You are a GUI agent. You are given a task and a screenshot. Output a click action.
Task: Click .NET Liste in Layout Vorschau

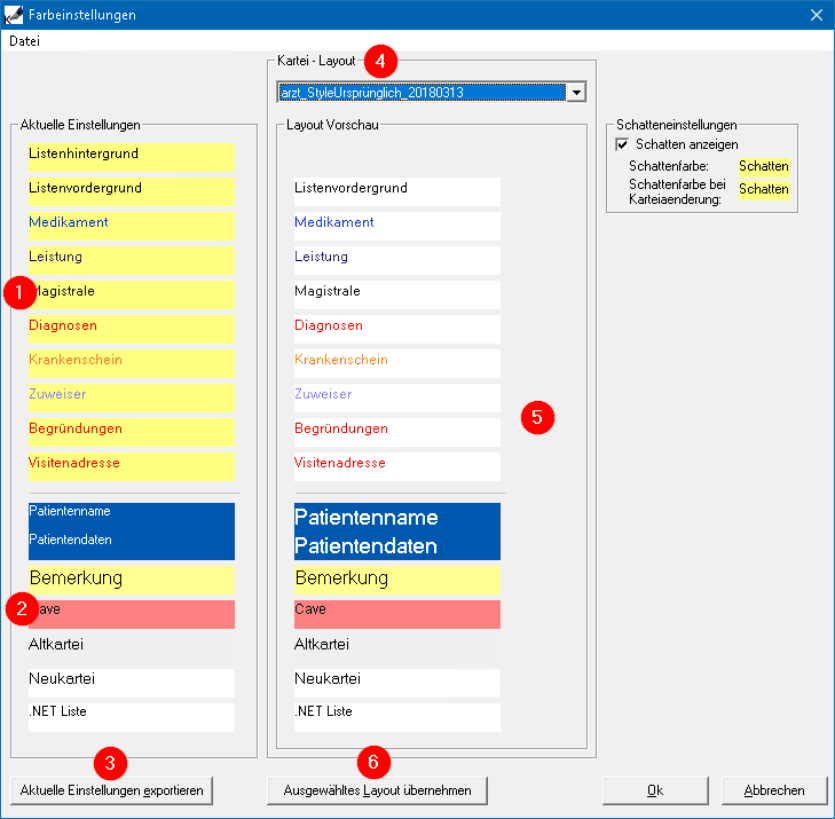click(397, 717)
